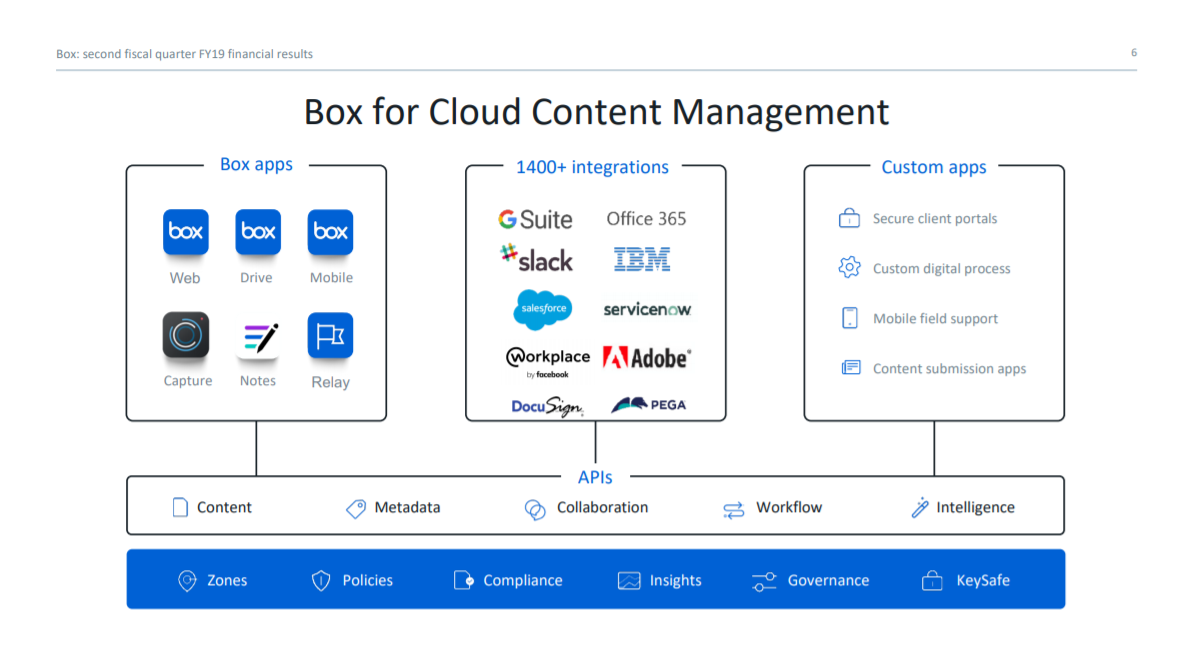Viewport: 1192px width, 668px height.
Task: Click the "Drive" label under the box icon
Action: pos(256,277)
